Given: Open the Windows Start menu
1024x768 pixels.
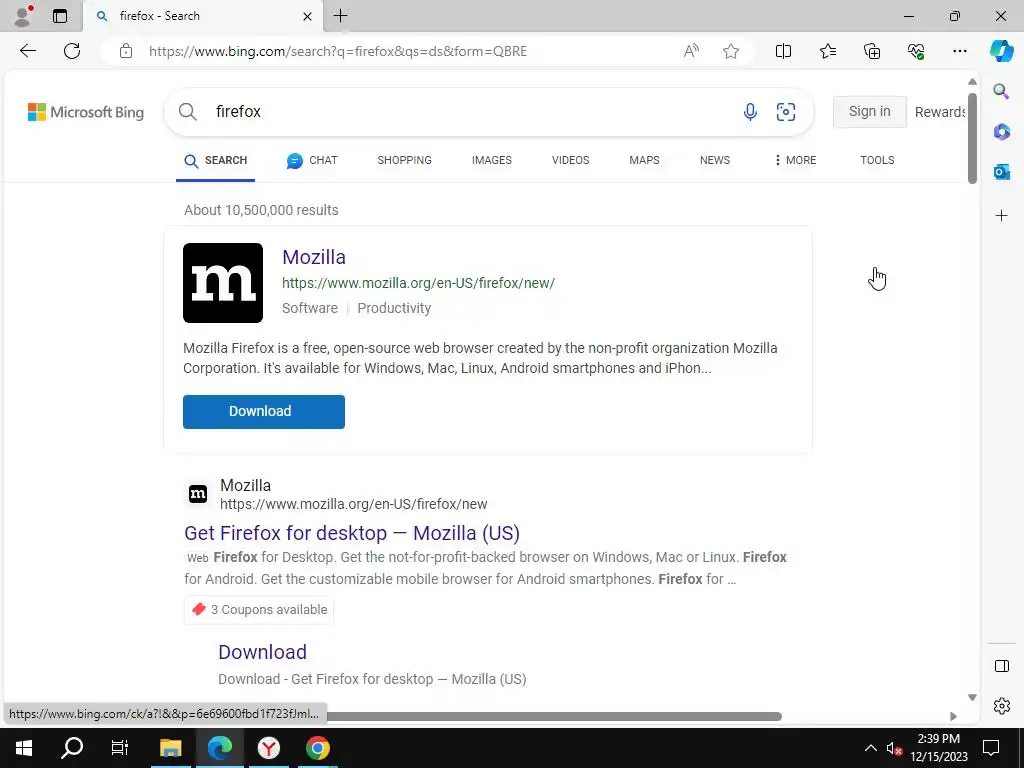Looking at the screenshot, I should click(24, 748).
